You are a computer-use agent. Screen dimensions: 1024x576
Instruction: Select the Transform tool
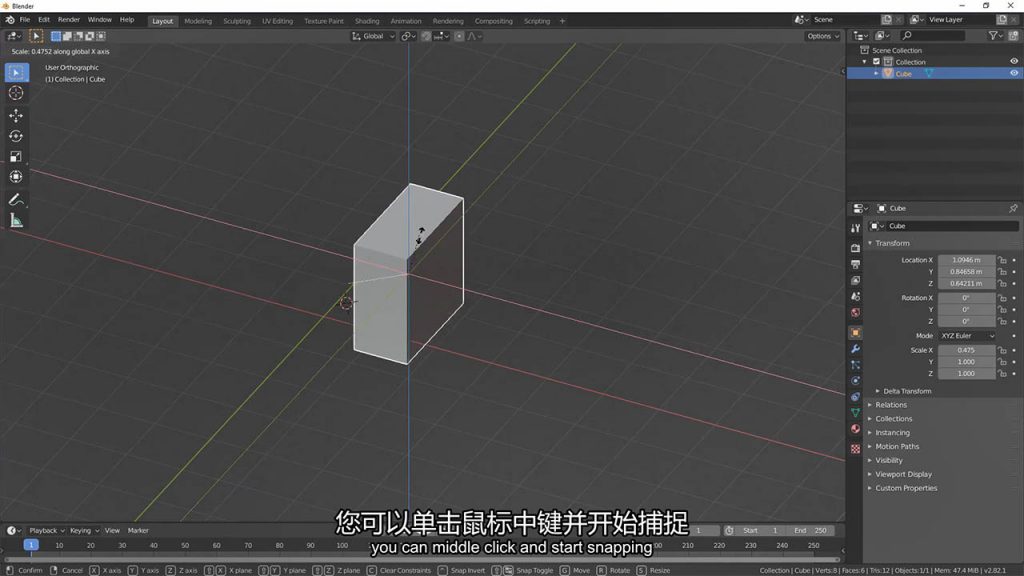click(16, 176)
